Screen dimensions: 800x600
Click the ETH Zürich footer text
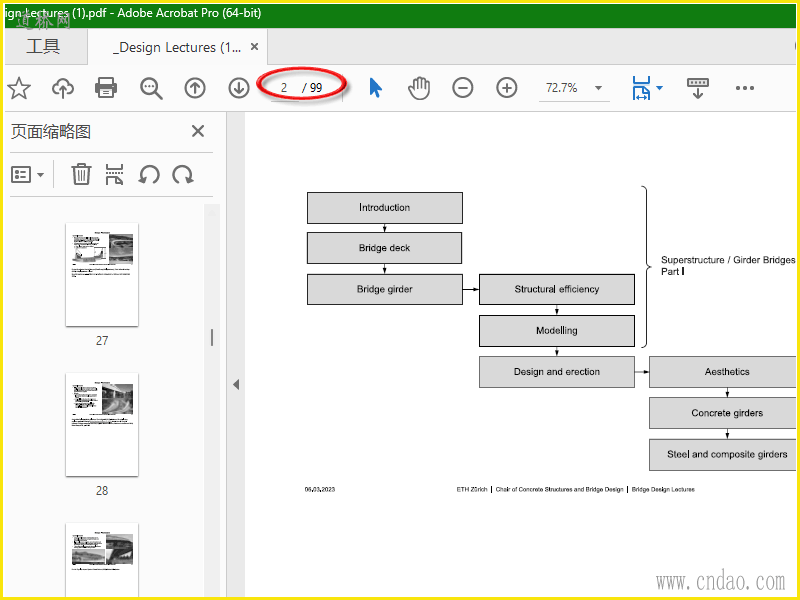tap(472, 489)
